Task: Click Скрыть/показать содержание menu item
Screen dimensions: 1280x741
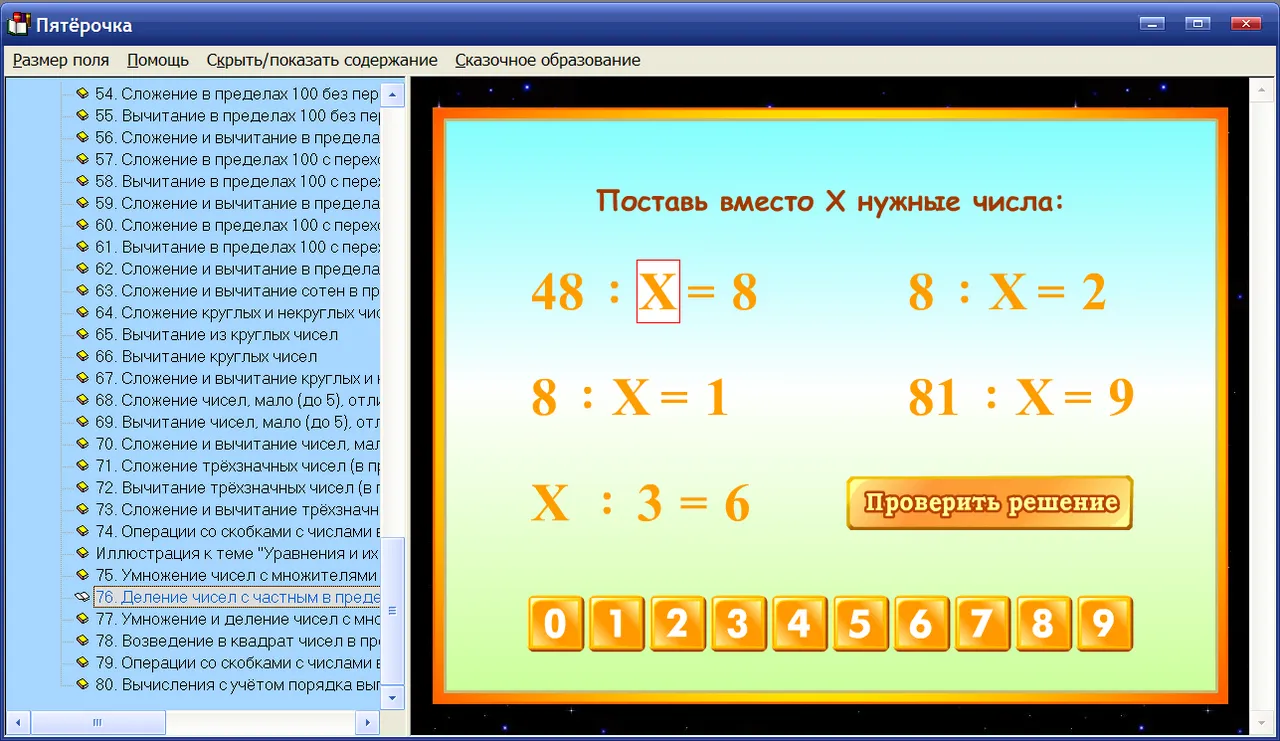Action: (x=322, y=60)
